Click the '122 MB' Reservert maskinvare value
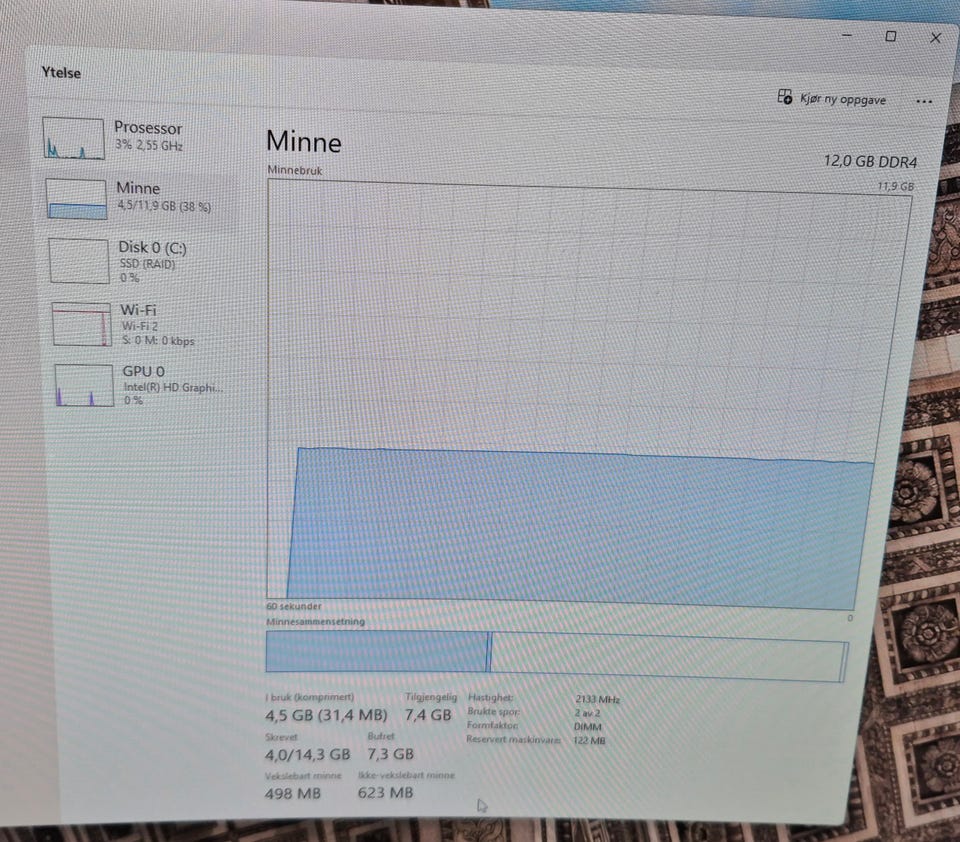This screenshot has height=842, width=960. pos(589,740)
